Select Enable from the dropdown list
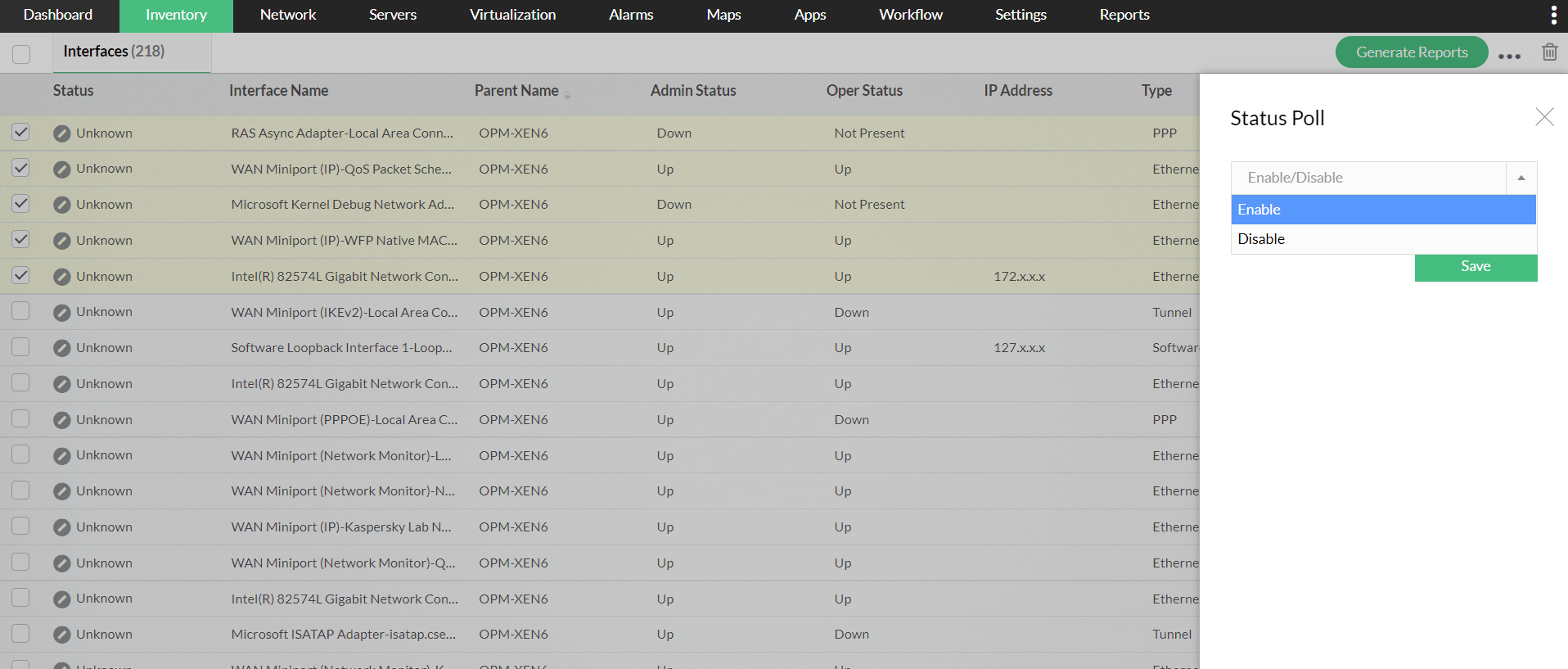The width and height of the screenshot is (1568, 669). [x=1383, y=210]
